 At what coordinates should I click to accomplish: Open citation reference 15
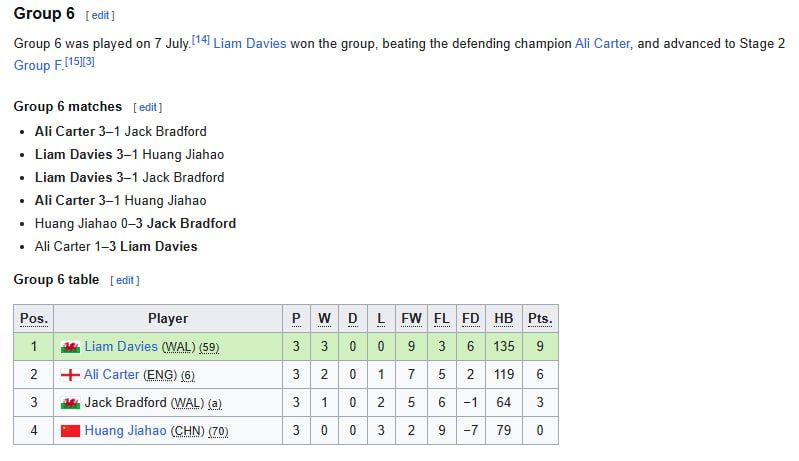pyautogui.click(x=73, y=61)
